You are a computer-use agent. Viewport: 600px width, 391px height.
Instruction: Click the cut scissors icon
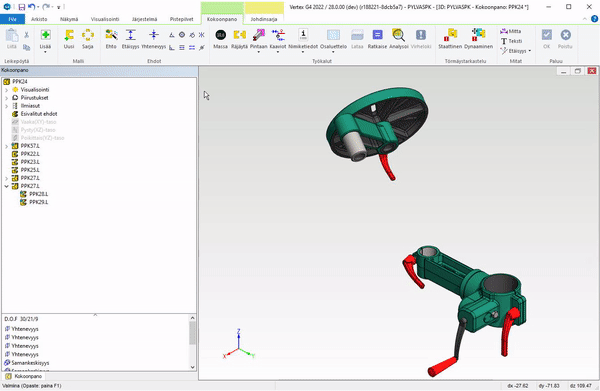pos(26,35)
